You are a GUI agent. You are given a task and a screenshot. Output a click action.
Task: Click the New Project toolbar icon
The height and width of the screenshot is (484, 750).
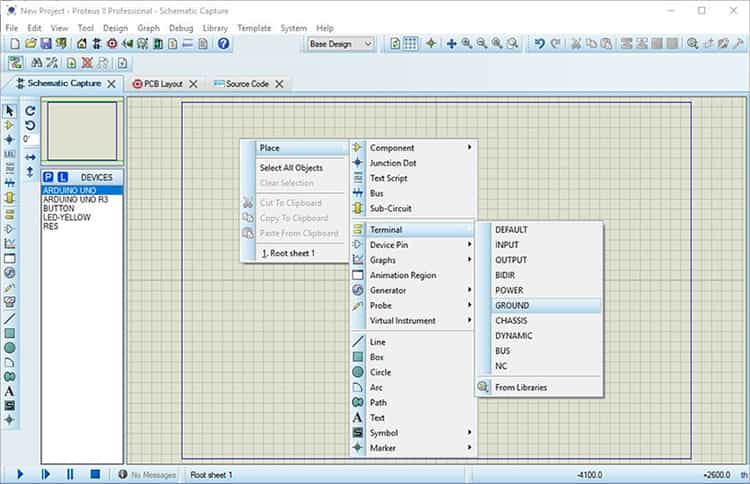point(15,44)
